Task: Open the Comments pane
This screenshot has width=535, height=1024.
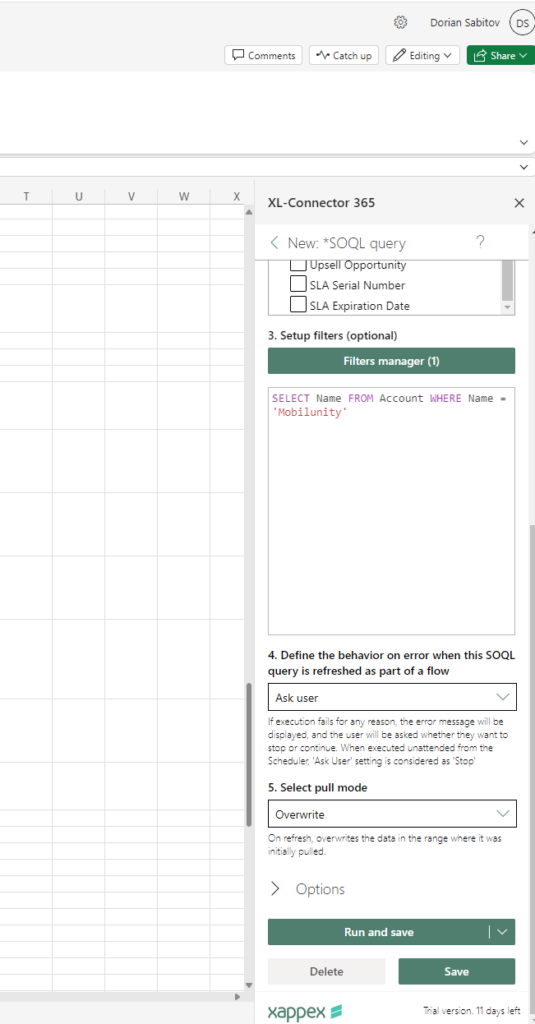Action: 264,56
